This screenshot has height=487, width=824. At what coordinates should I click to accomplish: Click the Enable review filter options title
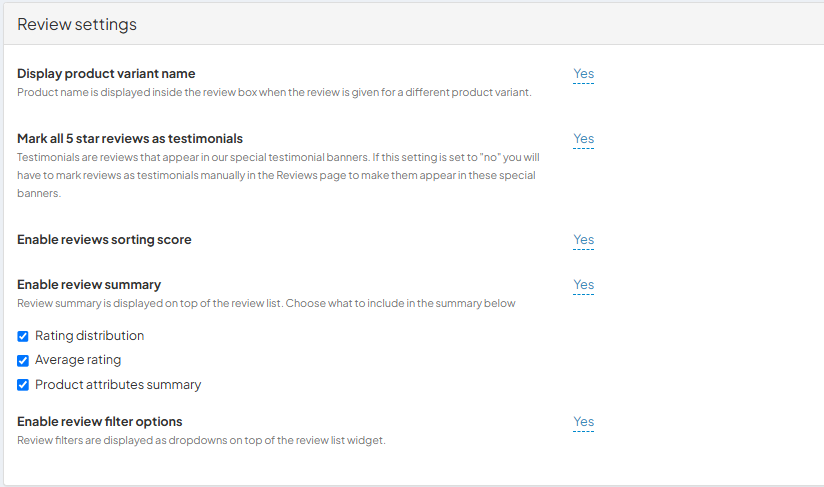[x=100, y=422]
